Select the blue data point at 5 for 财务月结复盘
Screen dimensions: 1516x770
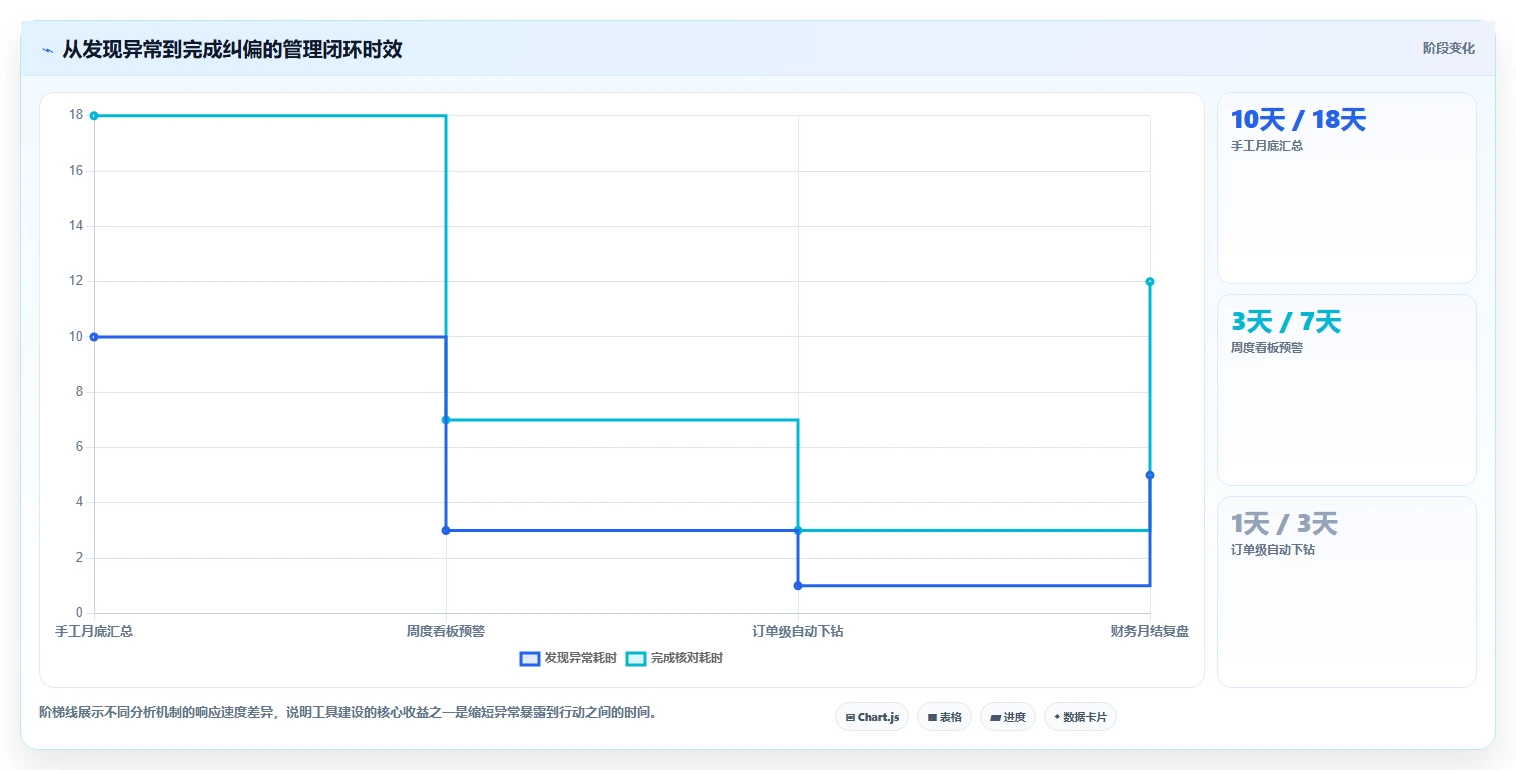[x=1150, y=475]
